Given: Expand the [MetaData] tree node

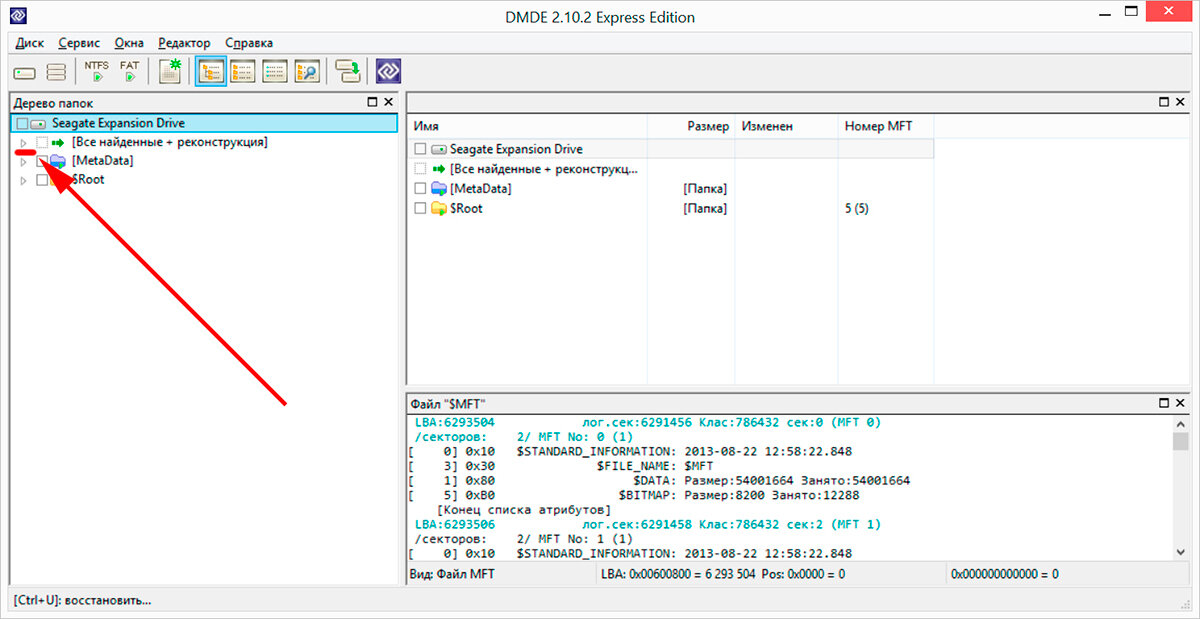Looking at the screenshot, I should [24, 162].
